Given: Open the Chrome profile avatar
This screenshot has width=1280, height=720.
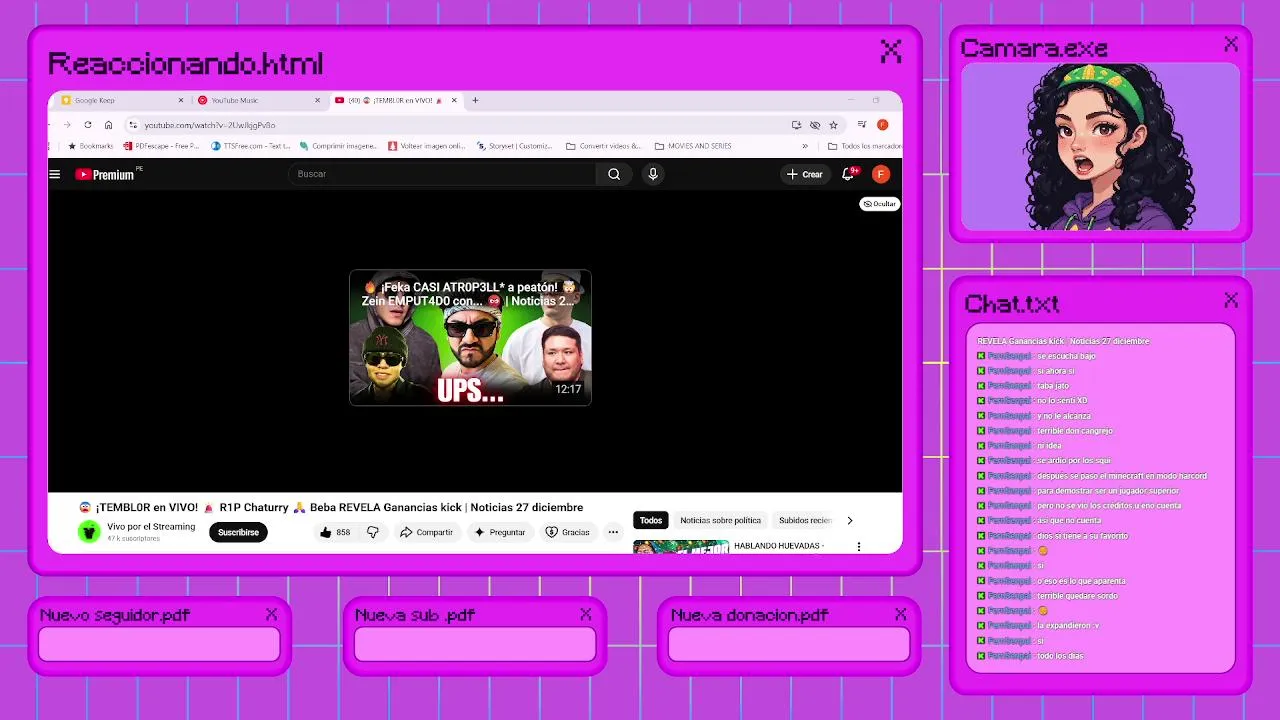Looking at the screenshot, I should click(x=882, y=125).
